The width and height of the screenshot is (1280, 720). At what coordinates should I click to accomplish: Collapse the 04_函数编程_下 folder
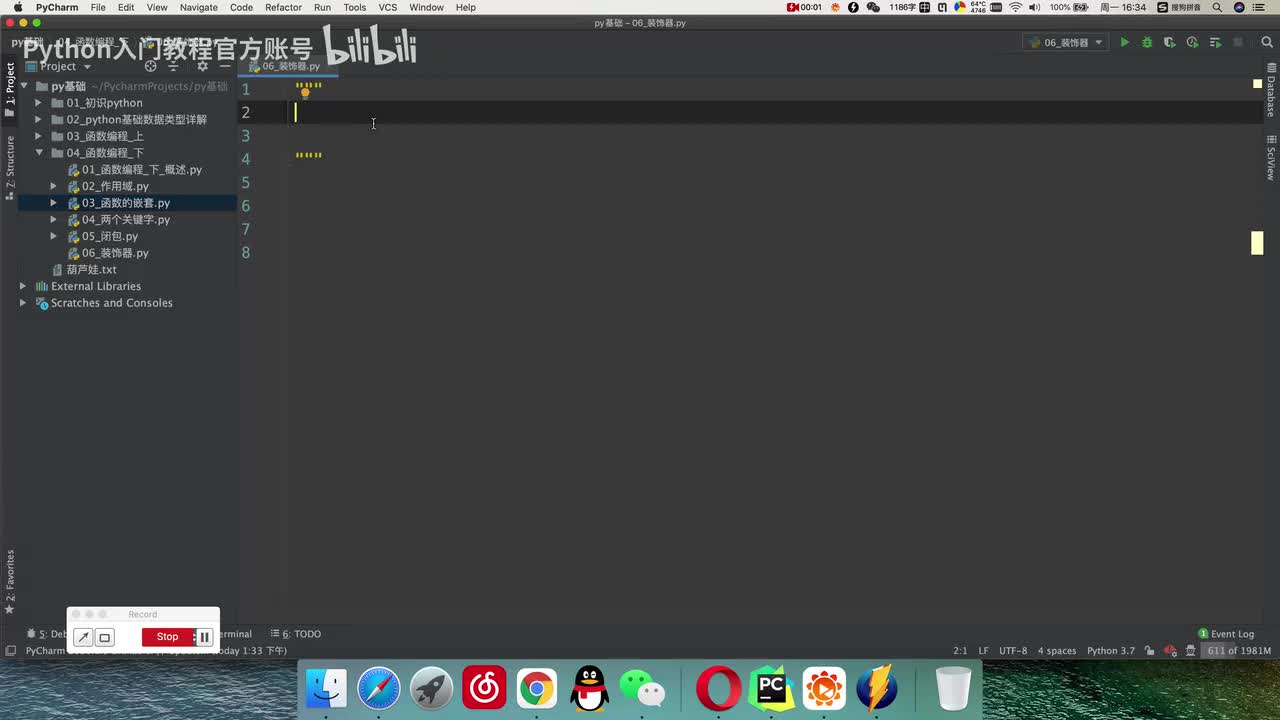click(39, 153)
